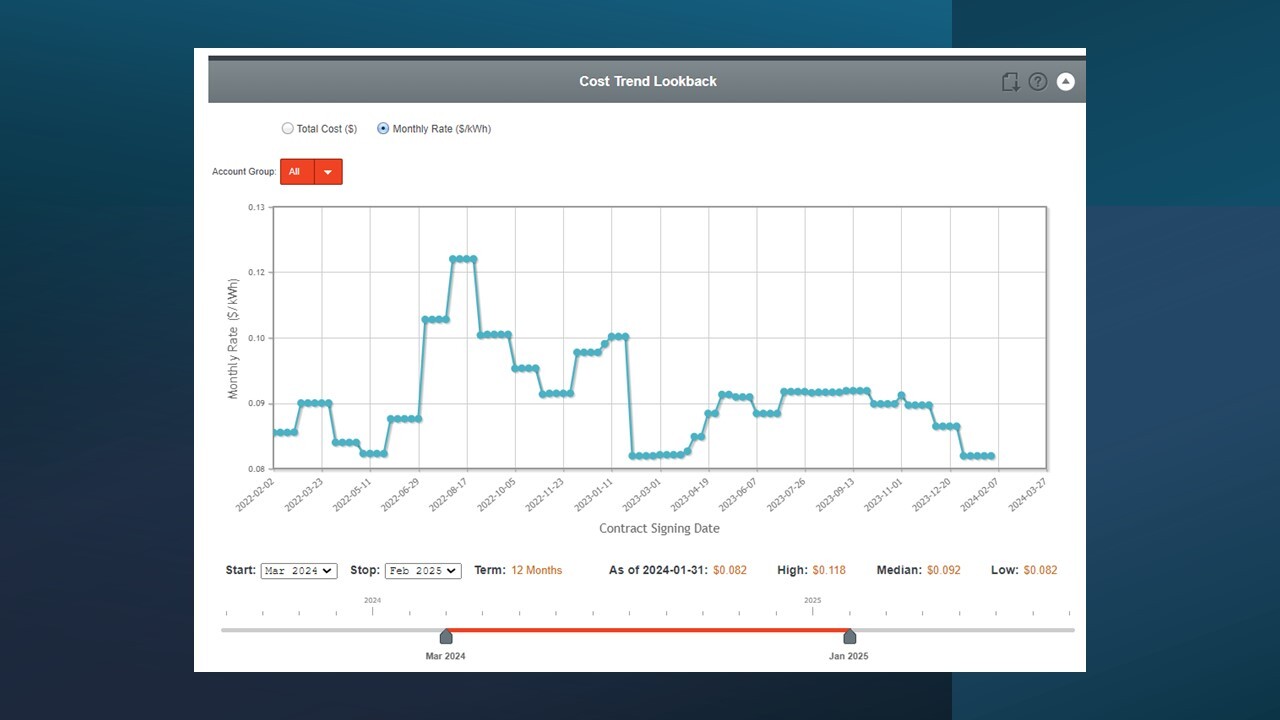Screen dimensions: 1280x720
Task: Click the red selected range on timeline slider
Action: point(648,630)
